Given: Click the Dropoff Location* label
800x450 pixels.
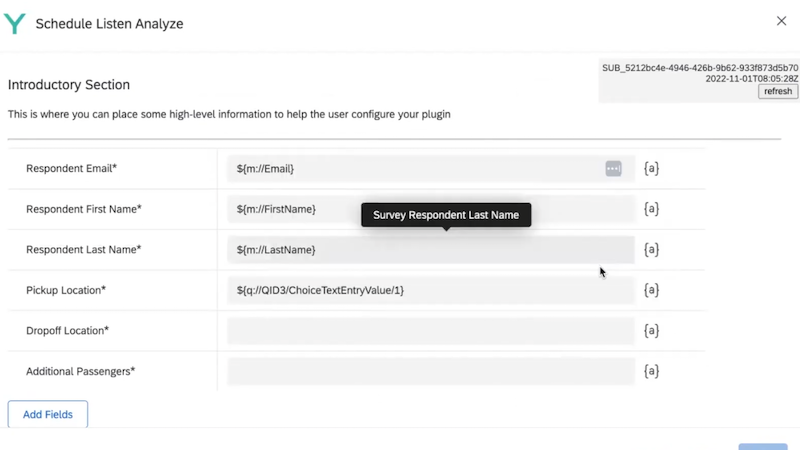Looking at the screenshot, I should 67,331.
